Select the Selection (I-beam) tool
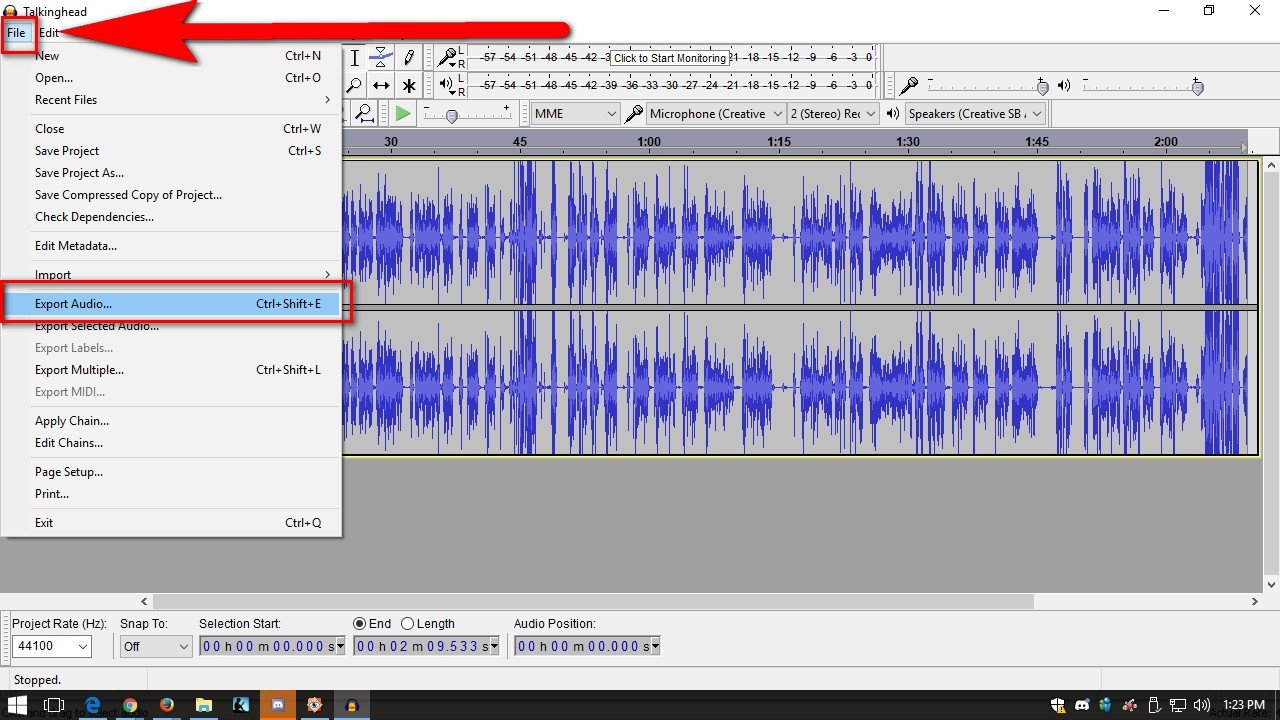 click(x=354, y=58)
